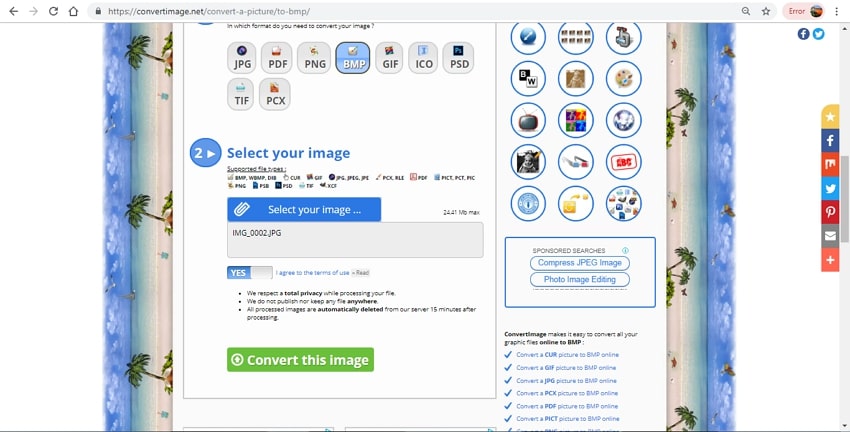Open the Compress JPEG Image sponsored link
The height and width of the screenshot is (432, 850).
[580, 263]
